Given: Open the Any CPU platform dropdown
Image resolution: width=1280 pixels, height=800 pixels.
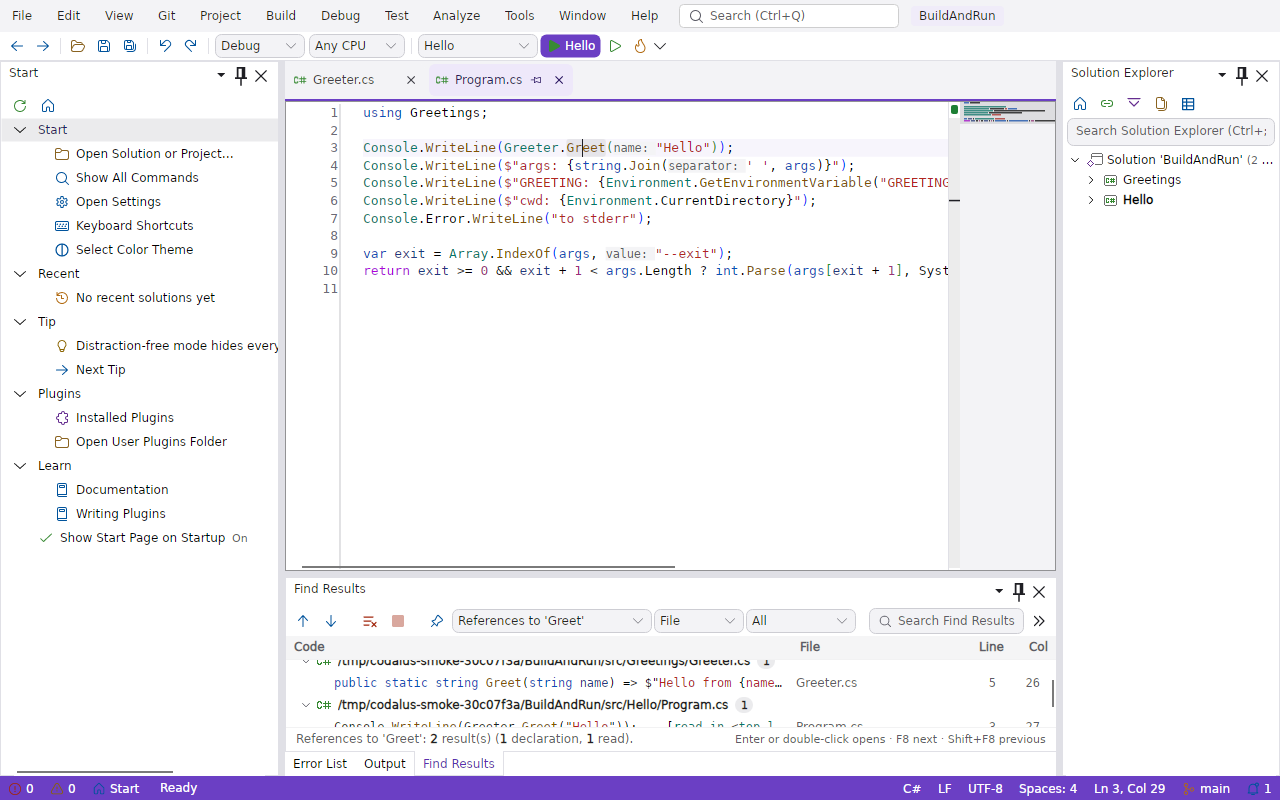Looking at the screenshot, I should pyautogui.click(x=357, y=46).
